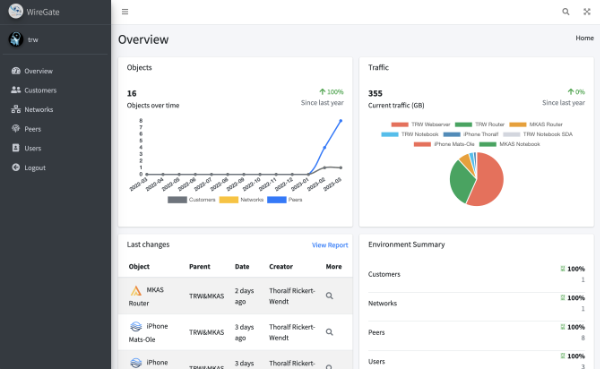Open the search magnifier in top bar
This screenshot has height=369, width=600.
pyautogui.click(x=566, y=12)
